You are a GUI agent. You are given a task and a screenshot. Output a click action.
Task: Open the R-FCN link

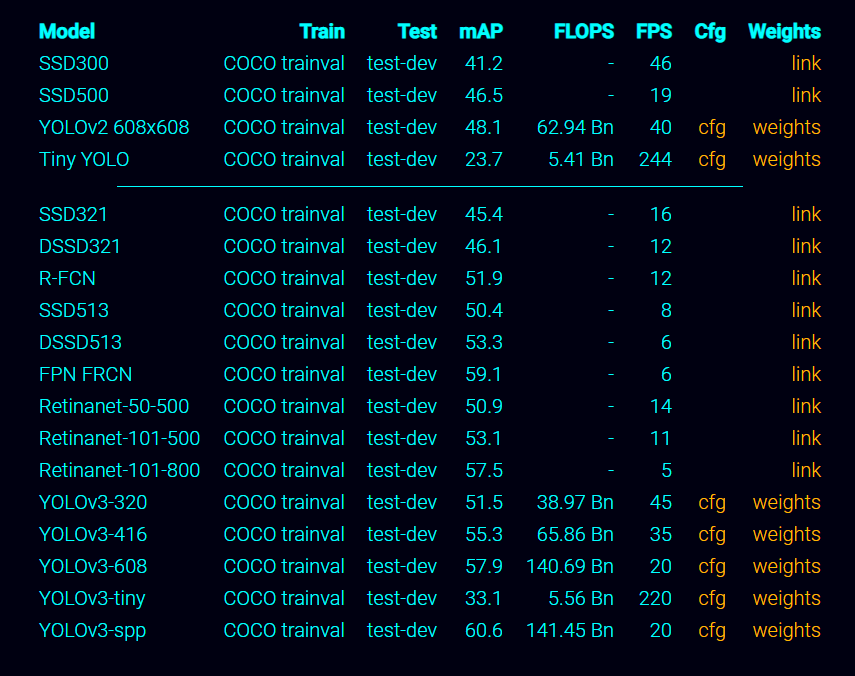[x=806, y=279]
